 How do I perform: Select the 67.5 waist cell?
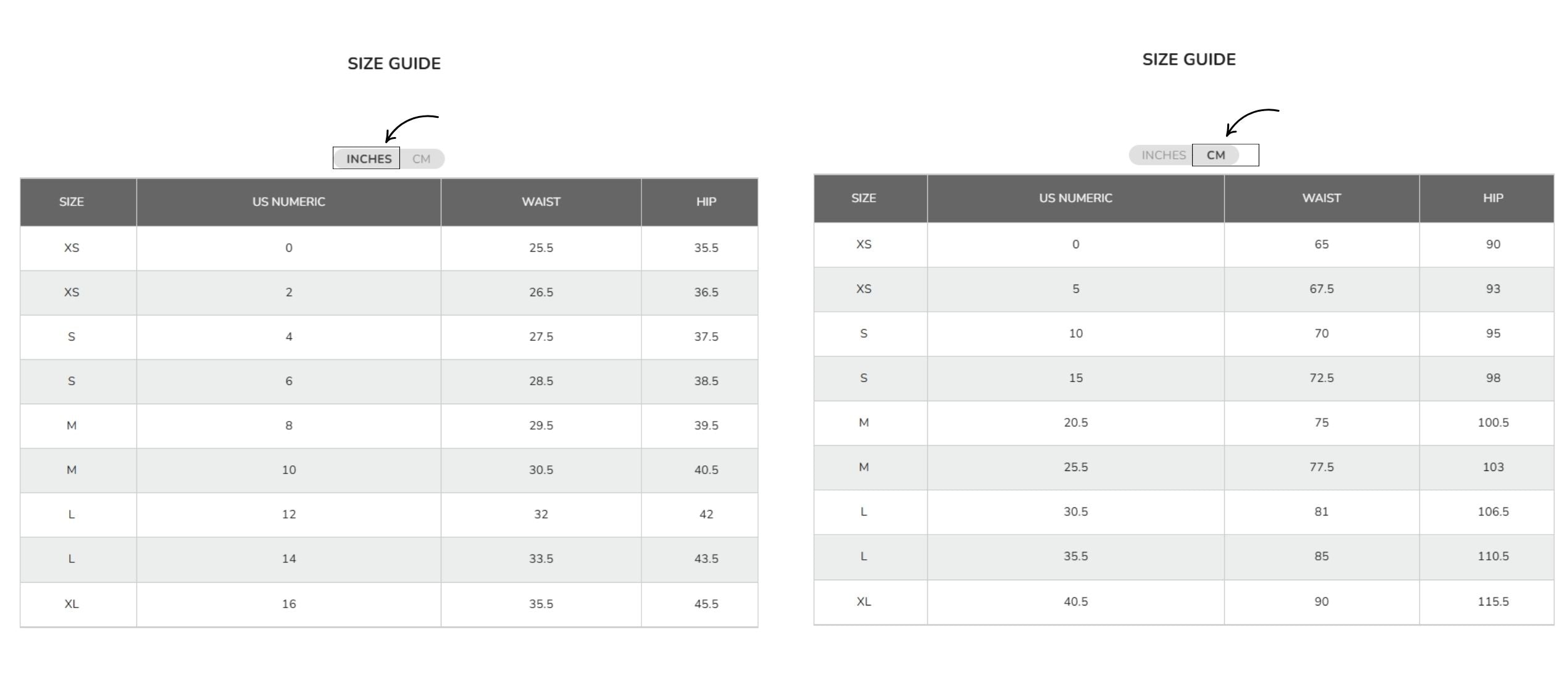tap(1321, 289)
